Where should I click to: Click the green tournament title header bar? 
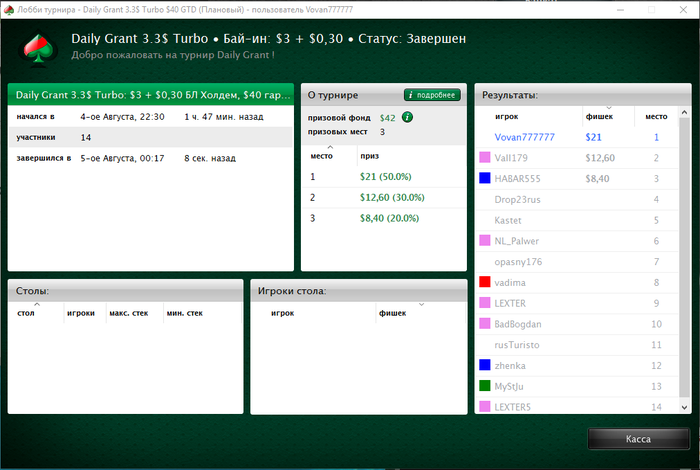[151, 94]
